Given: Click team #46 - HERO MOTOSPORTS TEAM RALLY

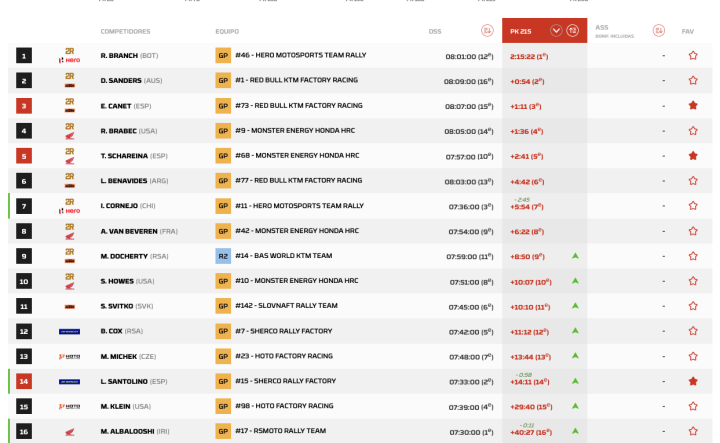Looking at the screenshot, I should tap(300, 55).
